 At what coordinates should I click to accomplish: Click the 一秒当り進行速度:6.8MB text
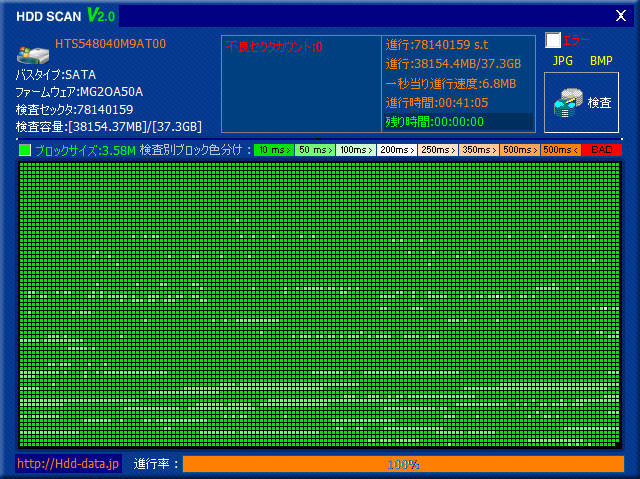coord(451,84)
